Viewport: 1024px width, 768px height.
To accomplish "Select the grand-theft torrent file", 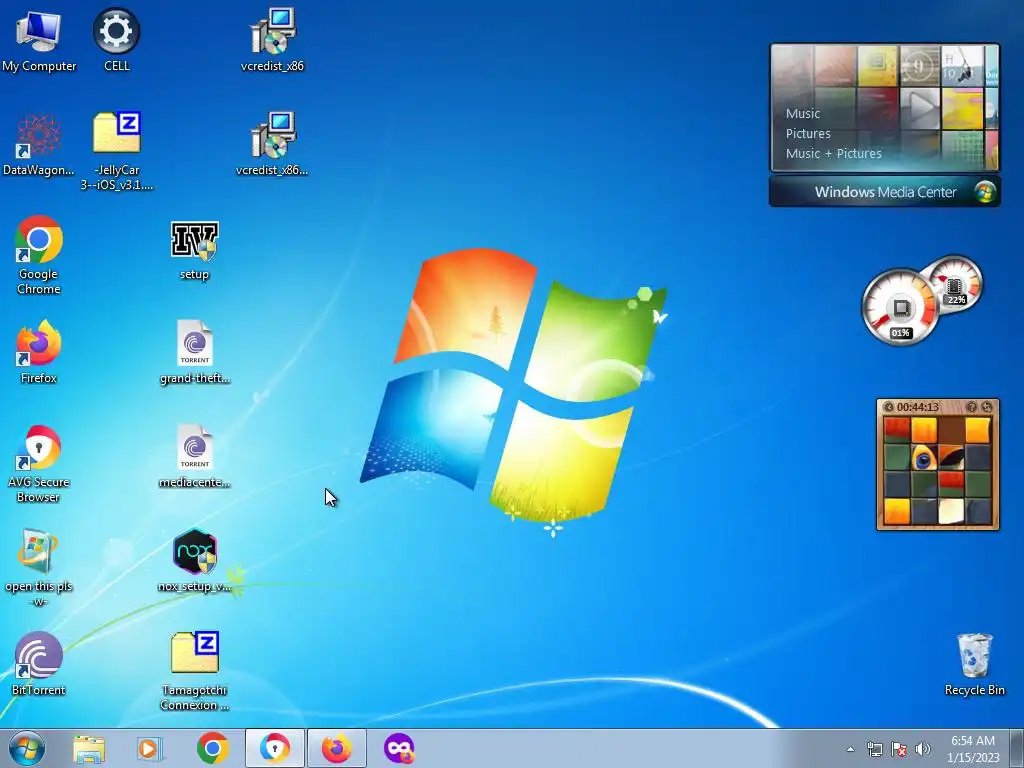I will click(195, 353).
